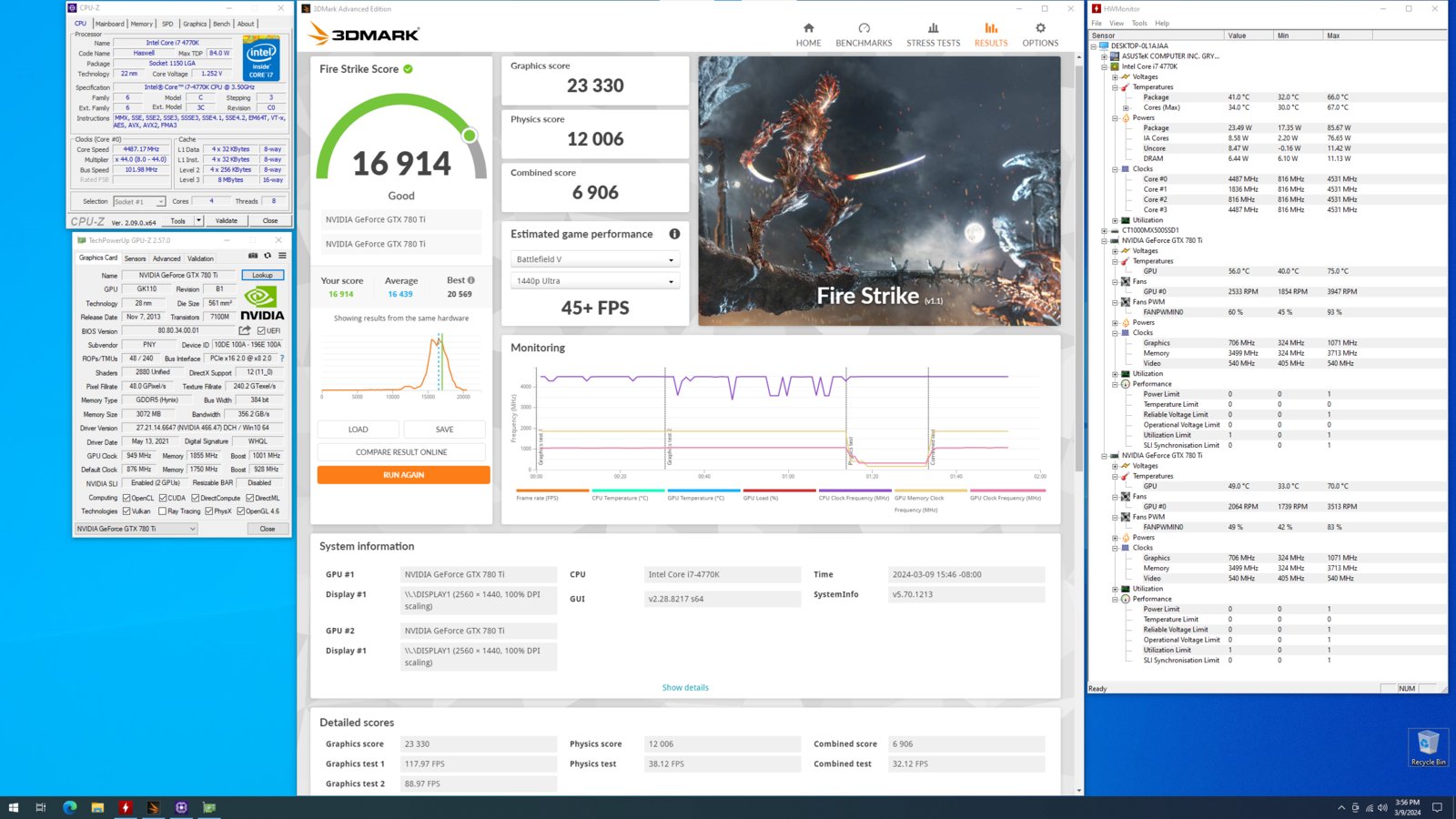Expand the CT1000MX500SSD1 node in HWMonitor
The height and width of the screenshot is (819, 1456).
(1104, 230)
